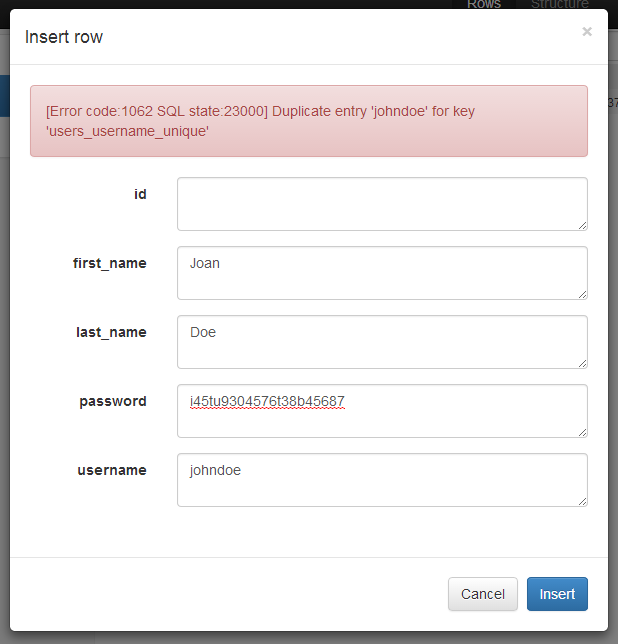Click the username textarea resize handle
This screenshot has height=644, width=618.
pyautogui.click(x=582, y=501)
